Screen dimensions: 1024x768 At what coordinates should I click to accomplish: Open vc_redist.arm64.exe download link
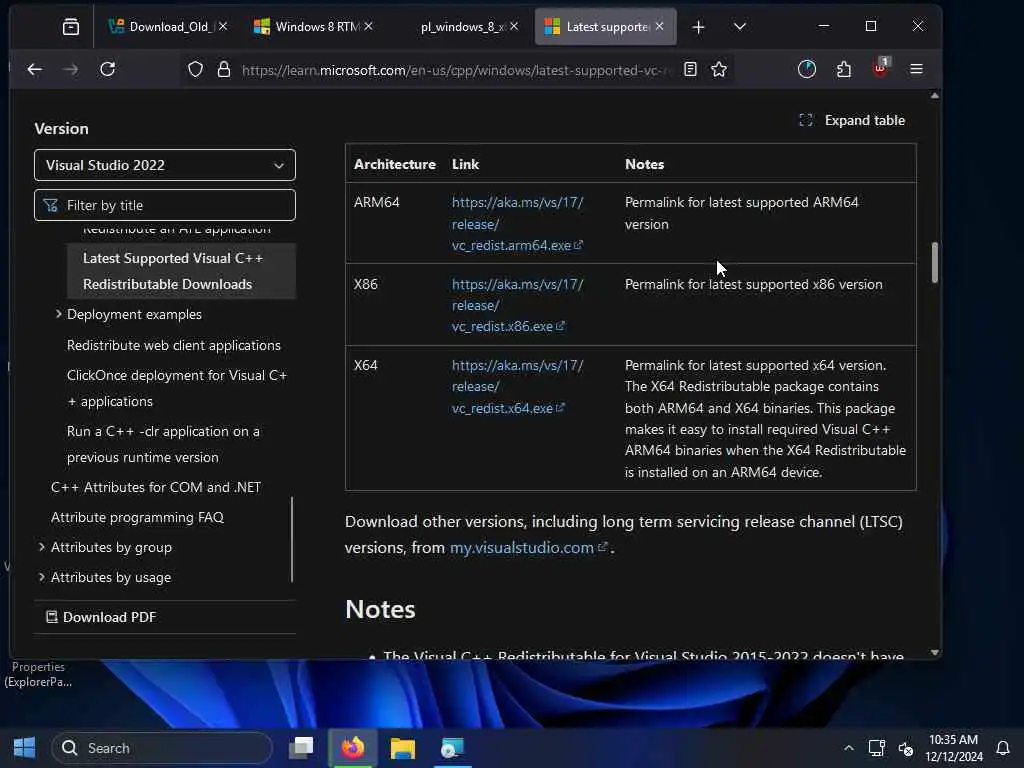(x=517, y=224)
